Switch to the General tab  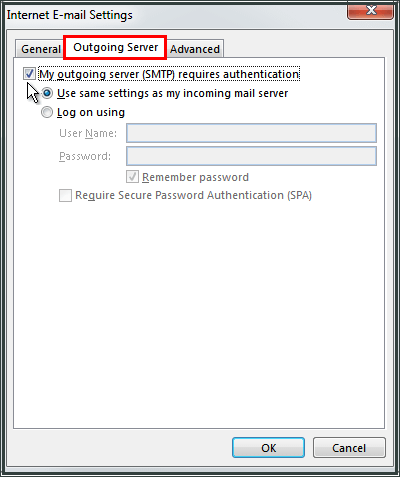point(40,49)
